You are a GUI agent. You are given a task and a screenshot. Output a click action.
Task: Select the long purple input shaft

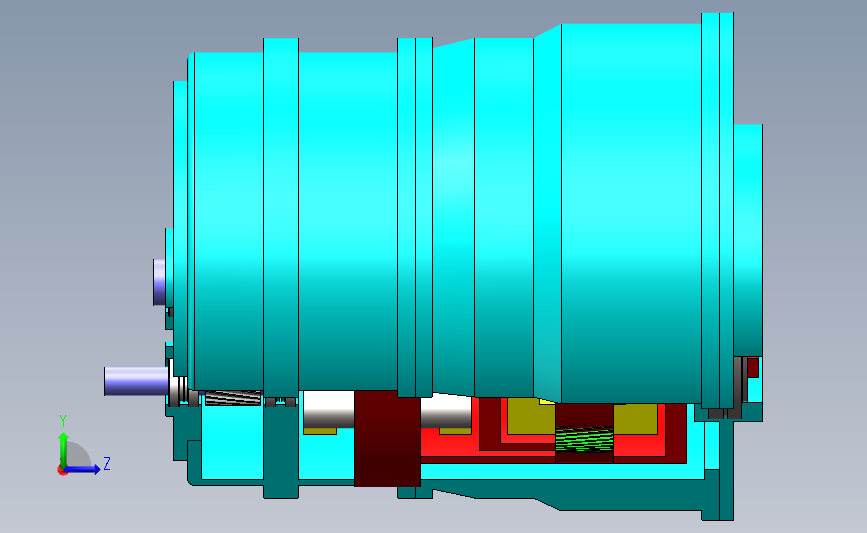(x=137, y=381)
